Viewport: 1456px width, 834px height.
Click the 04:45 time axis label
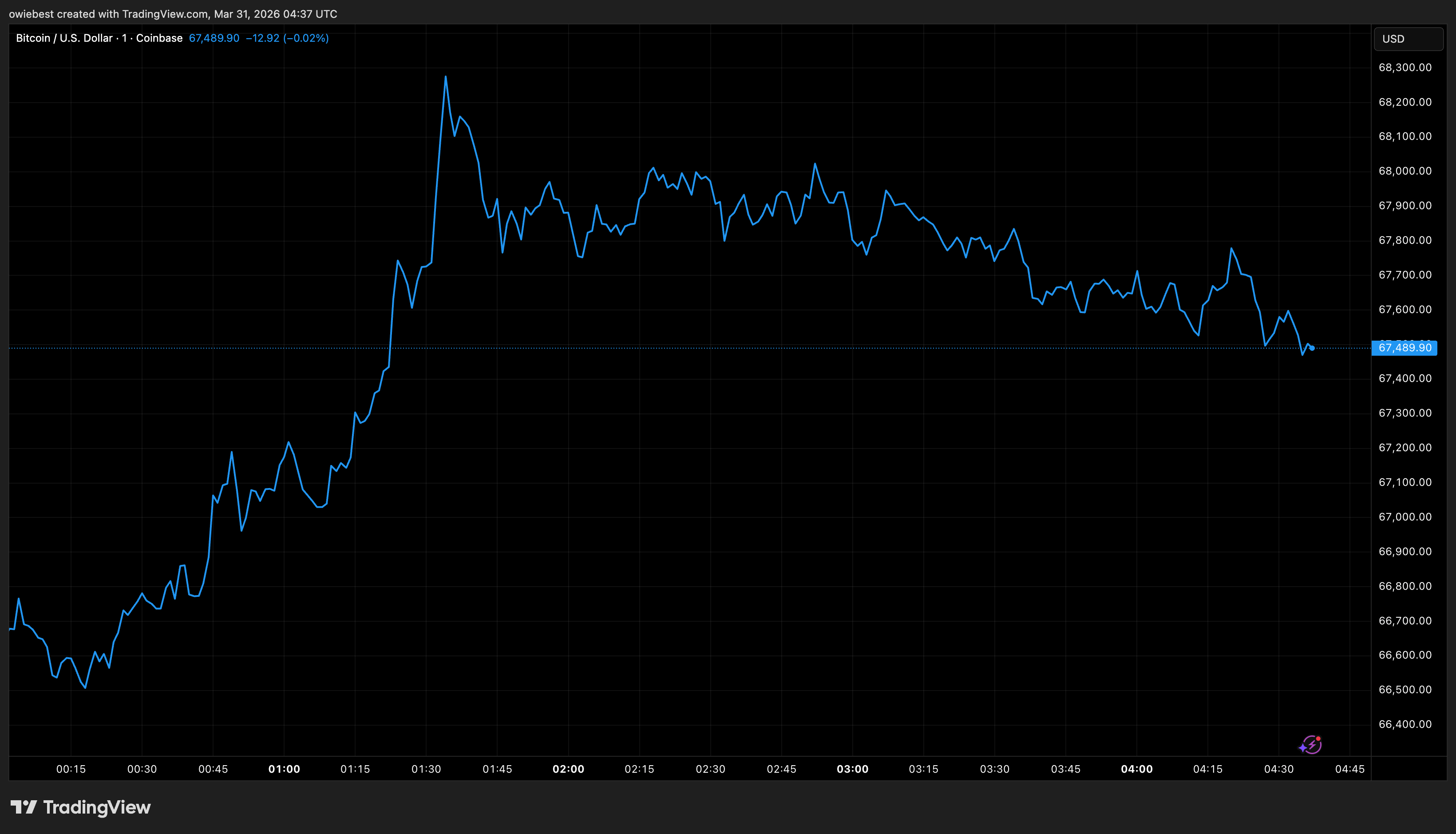1349,769
